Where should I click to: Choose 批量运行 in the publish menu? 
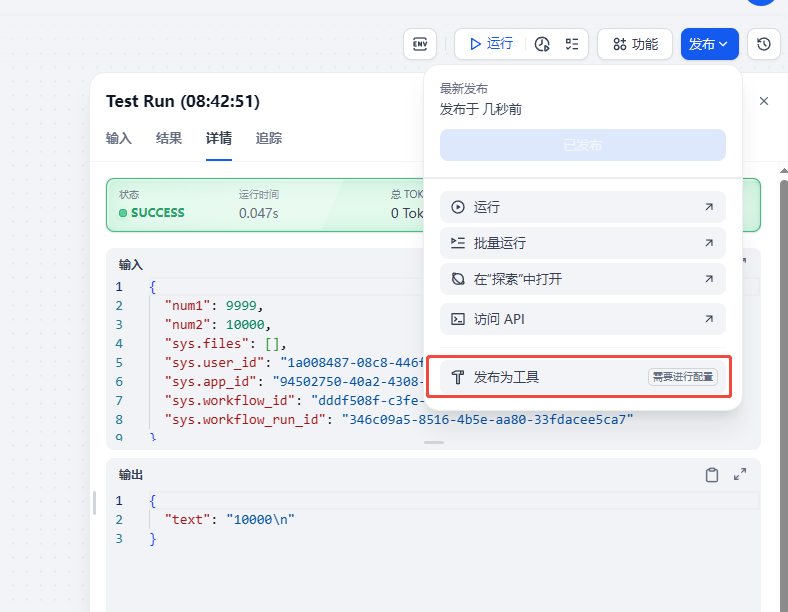[582, 243]
